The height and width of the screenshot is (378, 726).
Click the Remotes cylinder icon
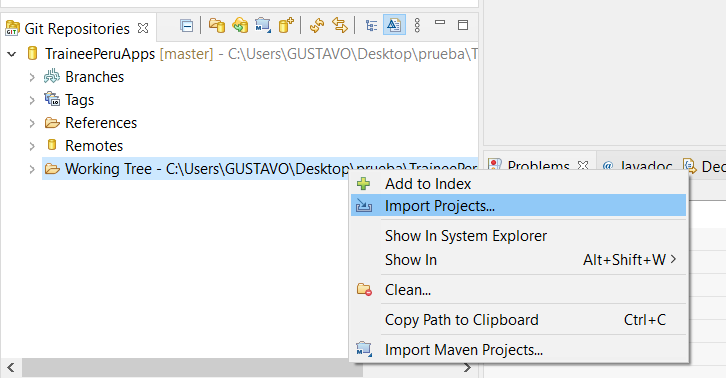(52, 145)
